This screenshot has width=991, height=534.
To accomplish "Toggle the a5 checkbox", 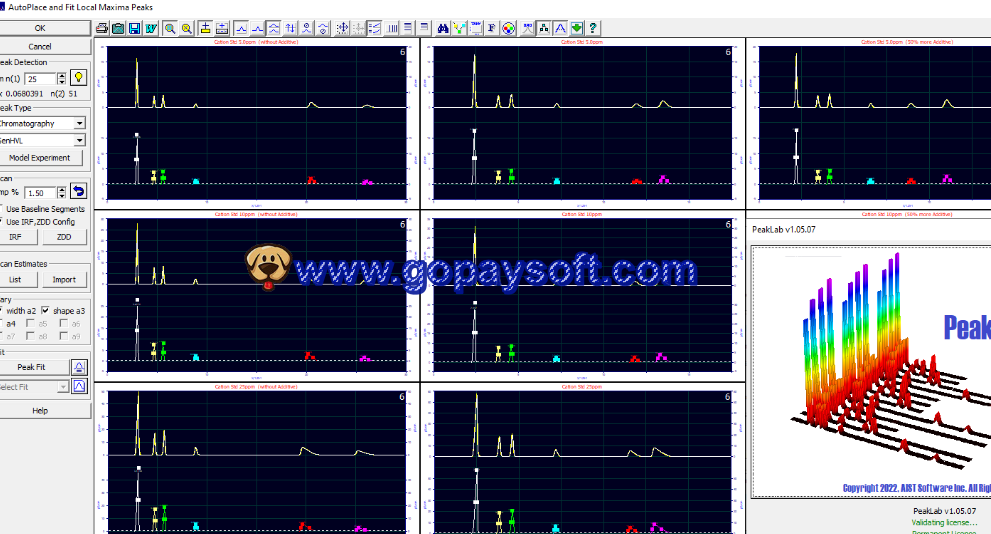I will point(30,324).
